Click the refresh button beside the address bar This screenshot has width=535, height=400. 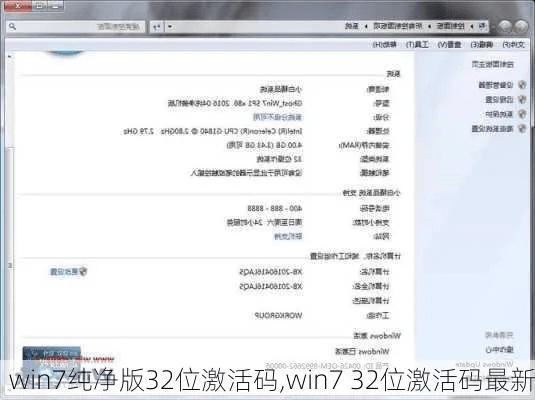coord(157,27)
